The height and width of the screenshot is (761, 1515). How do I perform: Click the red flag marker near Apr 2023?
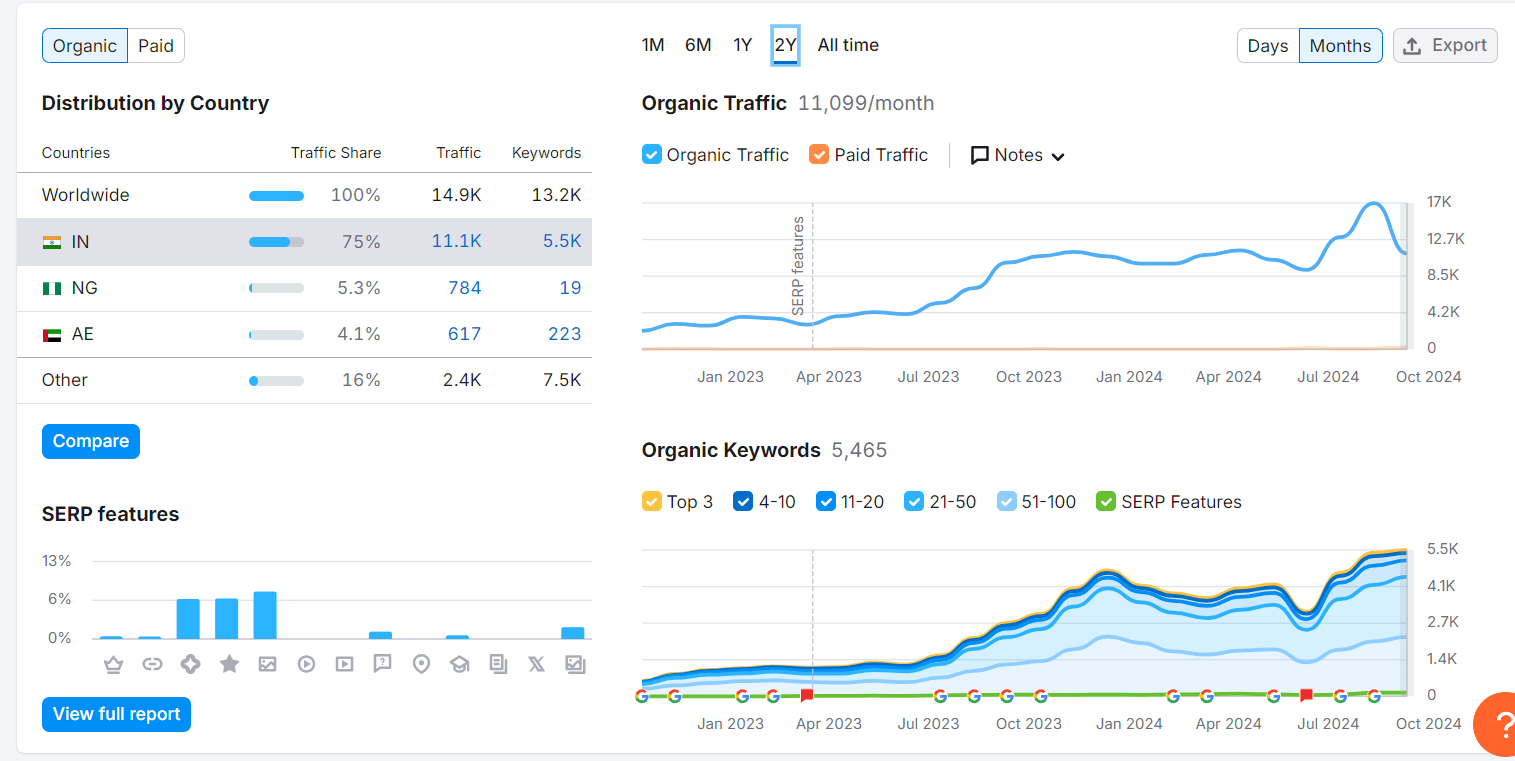(807, 695)
